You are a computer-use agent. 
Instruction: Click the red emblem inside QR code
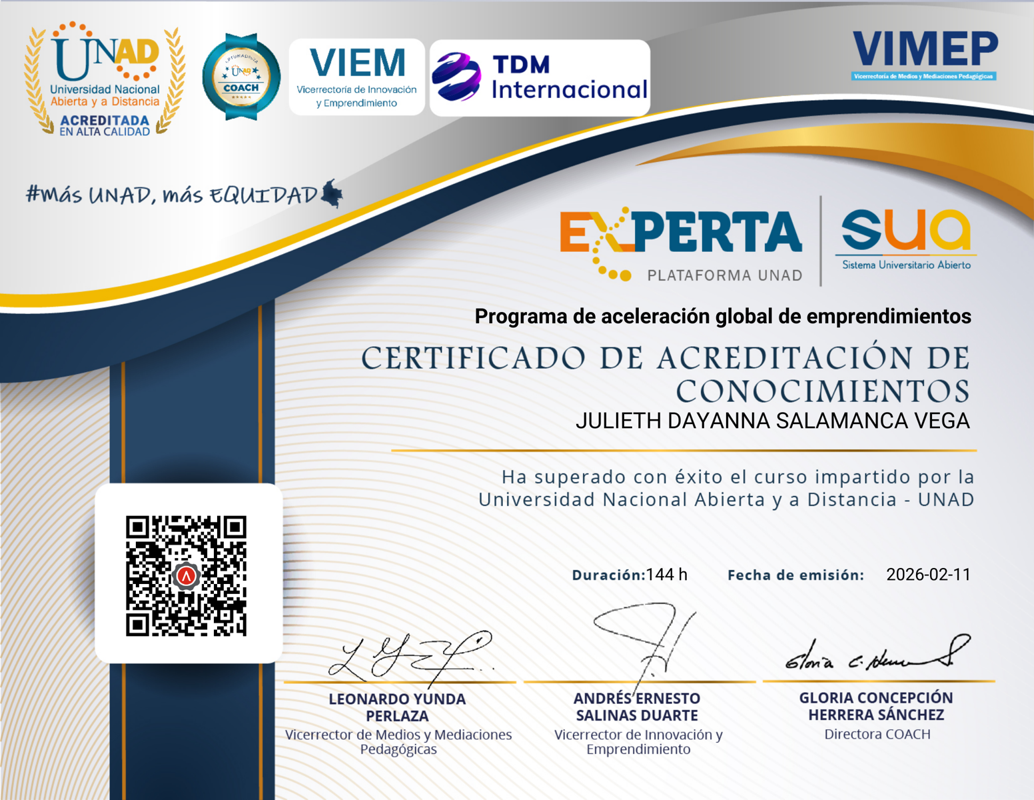[x=186, y=576]
